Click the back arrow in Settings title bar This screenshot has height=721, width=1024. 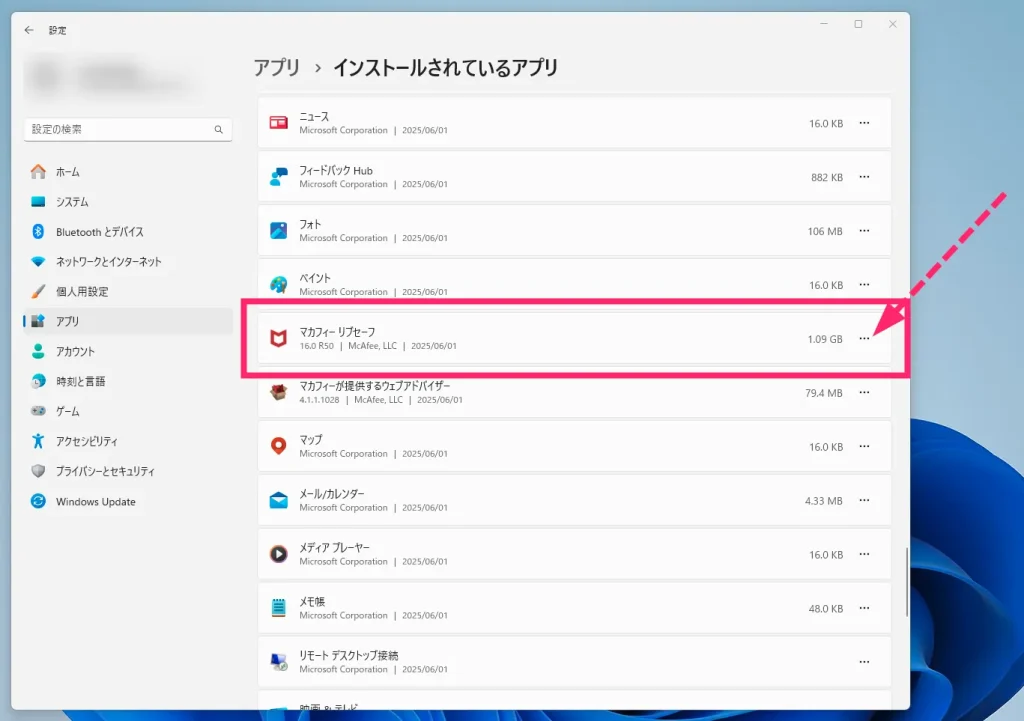pyautogui.click(x=29, y=30)
